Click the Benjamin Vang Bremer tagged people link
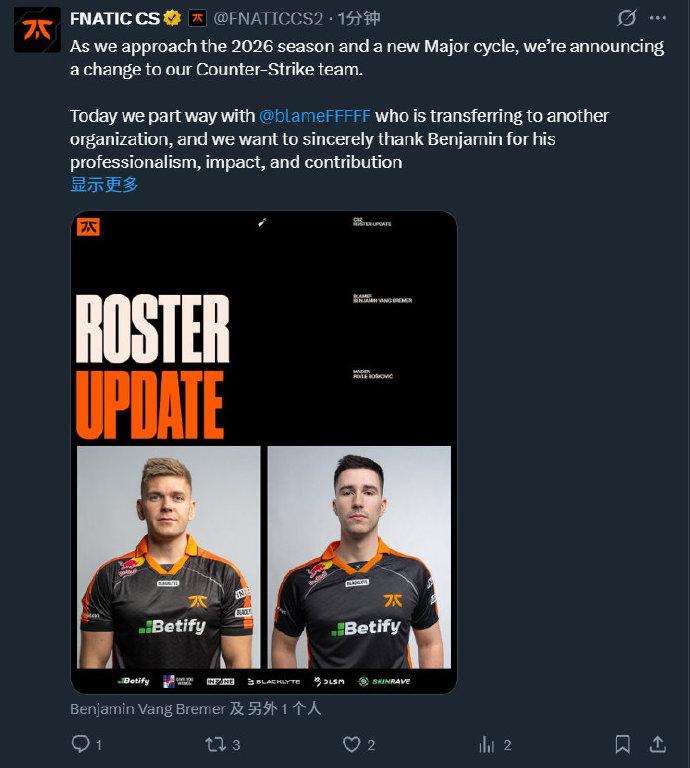The width and height of the screenshot is (690, 768). click(x=195, y=709)
